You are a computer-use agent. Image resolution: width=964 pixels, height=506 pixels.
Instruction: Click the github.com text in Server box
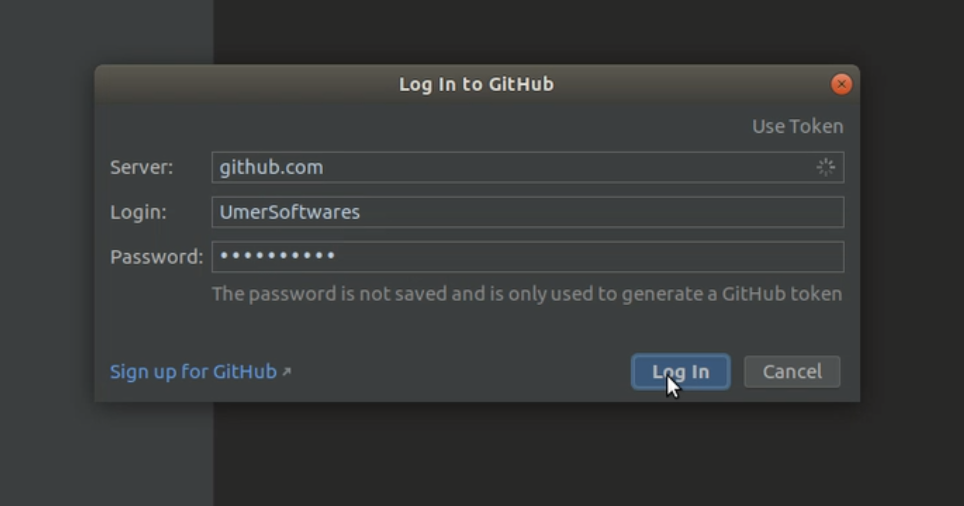271,167
